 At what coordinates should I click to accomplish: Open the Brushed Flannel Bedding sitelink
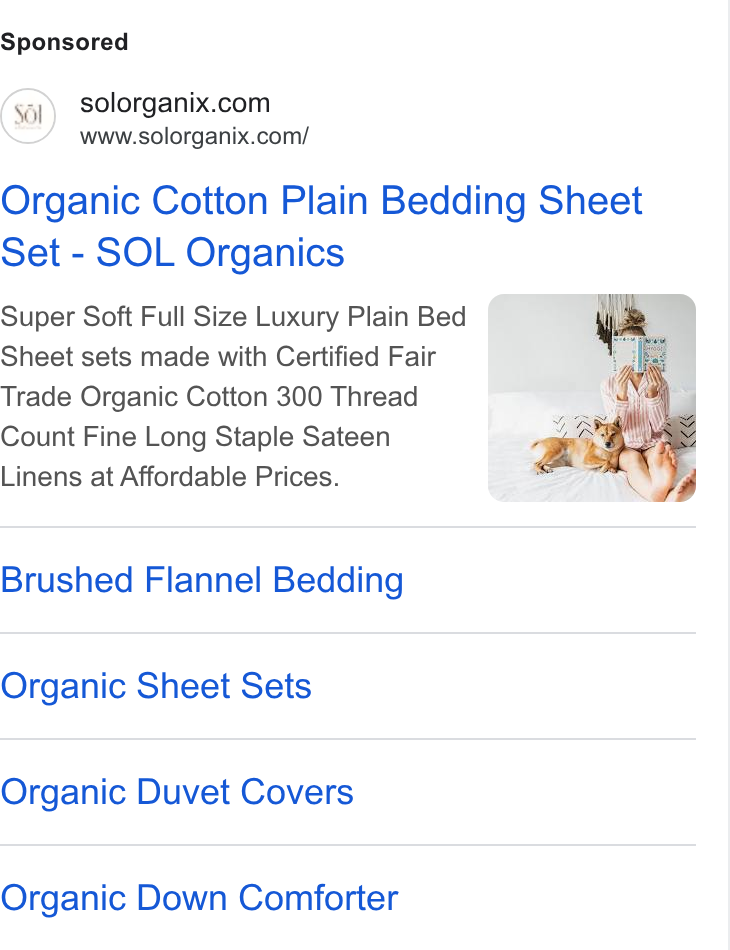[x=202, y=580]
